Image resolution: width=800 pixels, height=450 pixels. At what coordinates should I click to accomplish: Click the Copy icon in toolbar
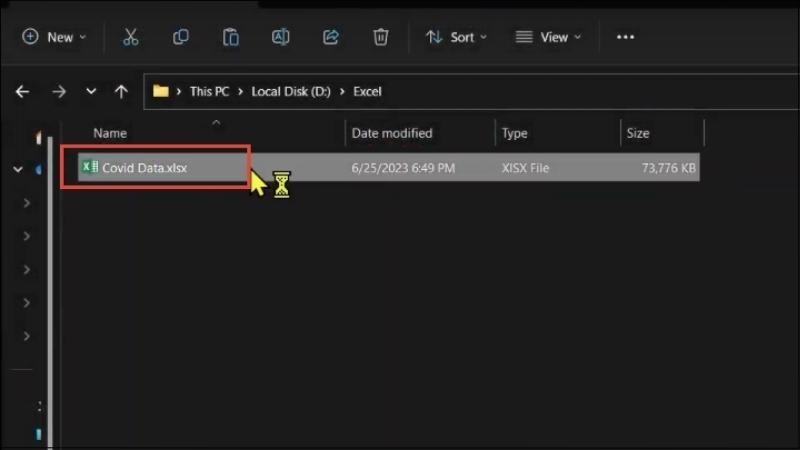click(181, 37)
